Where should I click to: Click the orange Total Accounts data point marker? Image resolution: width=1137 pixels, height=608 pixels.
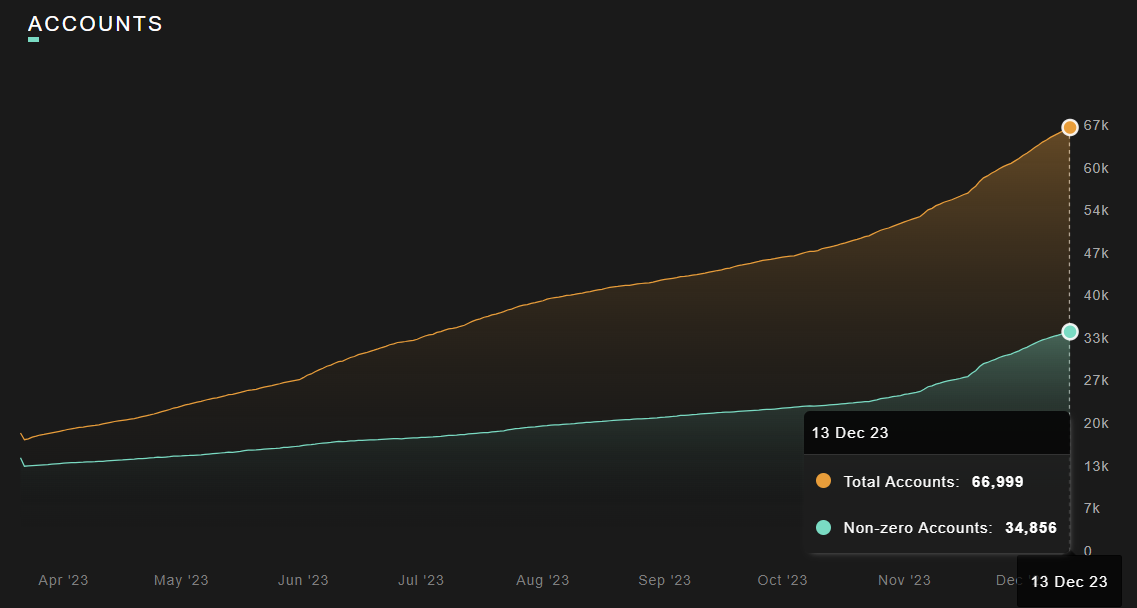[x=1070, y=128]
